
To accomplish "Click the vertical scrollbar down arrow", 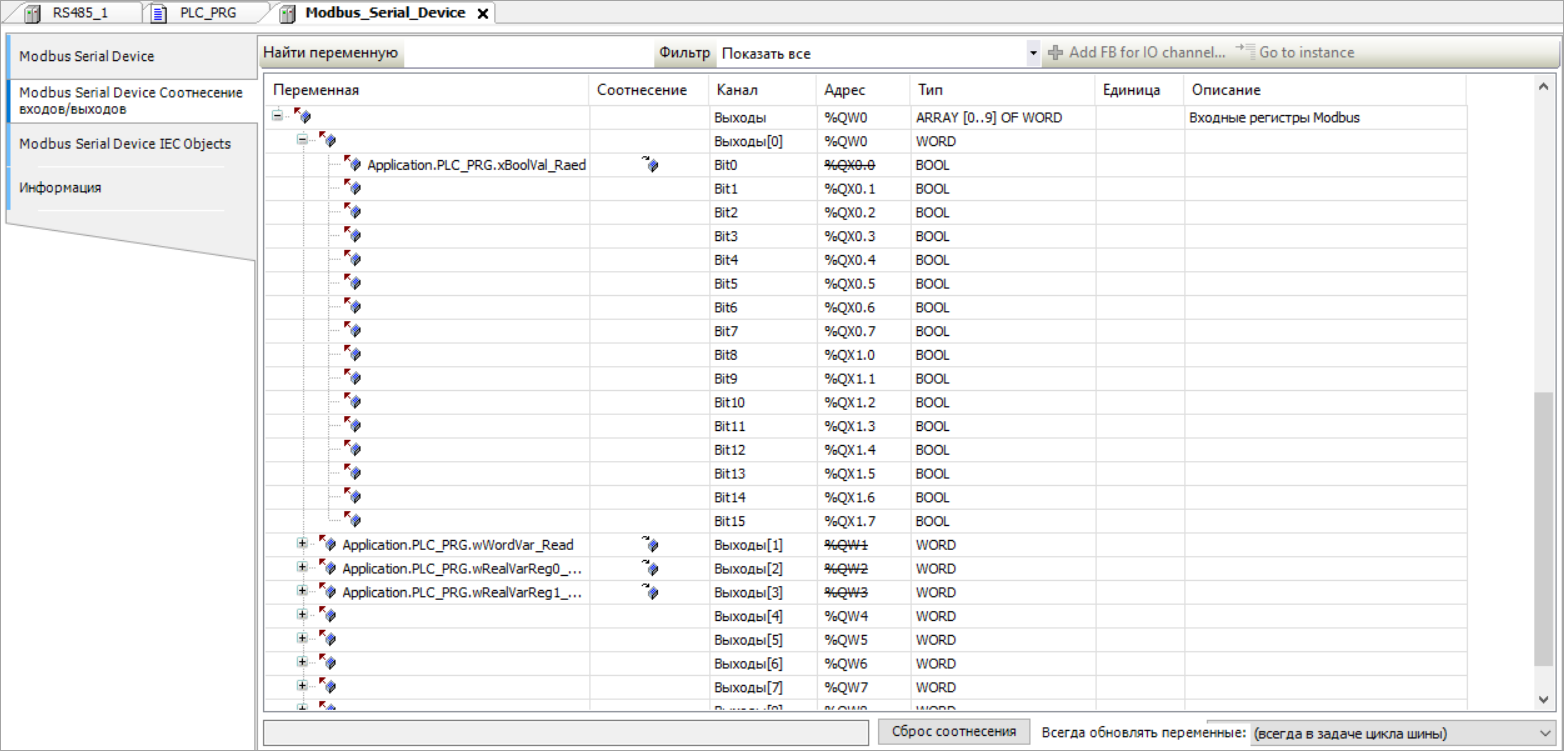I will click(x=1543, y=697).
